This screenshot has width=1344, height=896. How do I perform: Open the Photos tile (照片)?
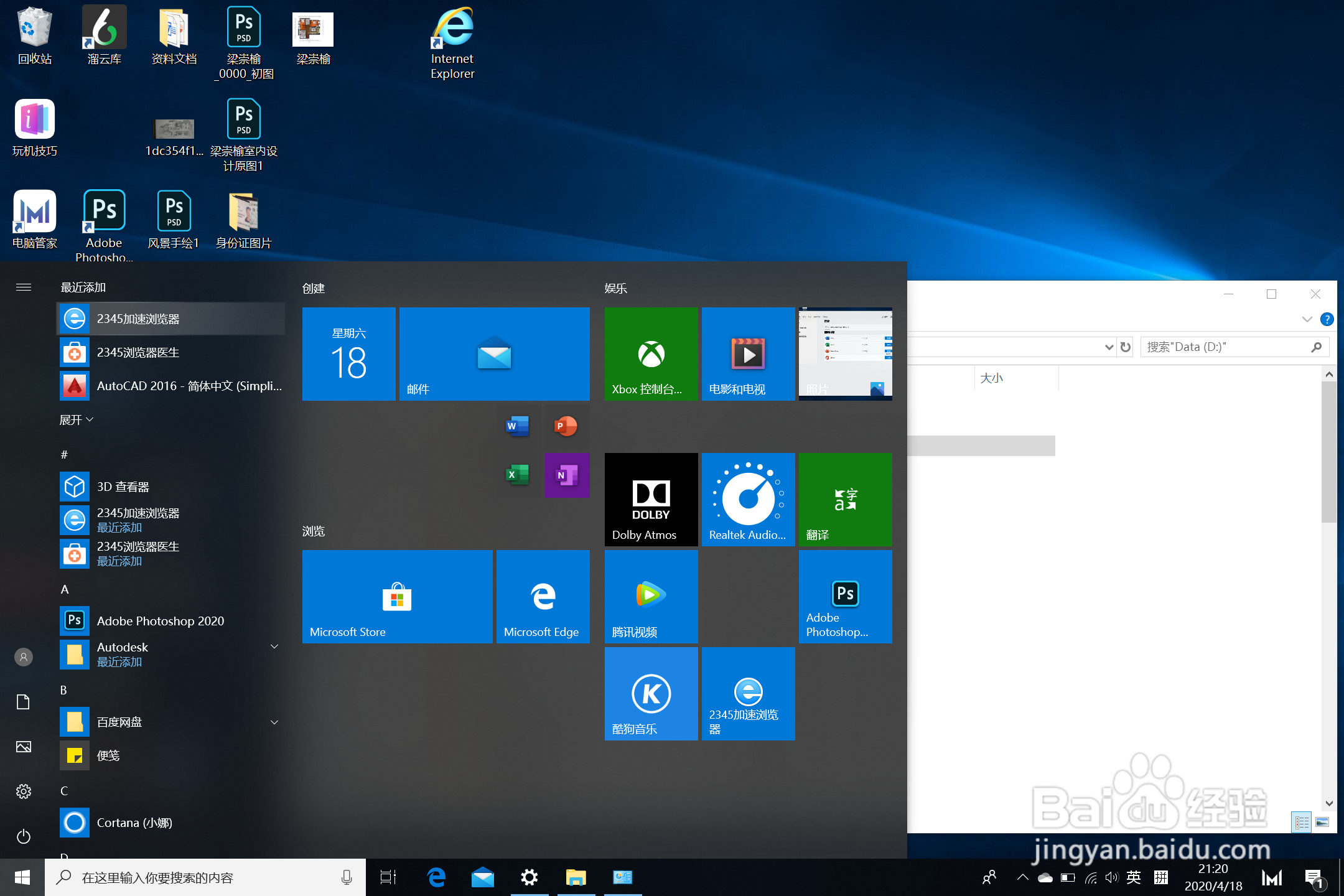[x=845, y=353]
